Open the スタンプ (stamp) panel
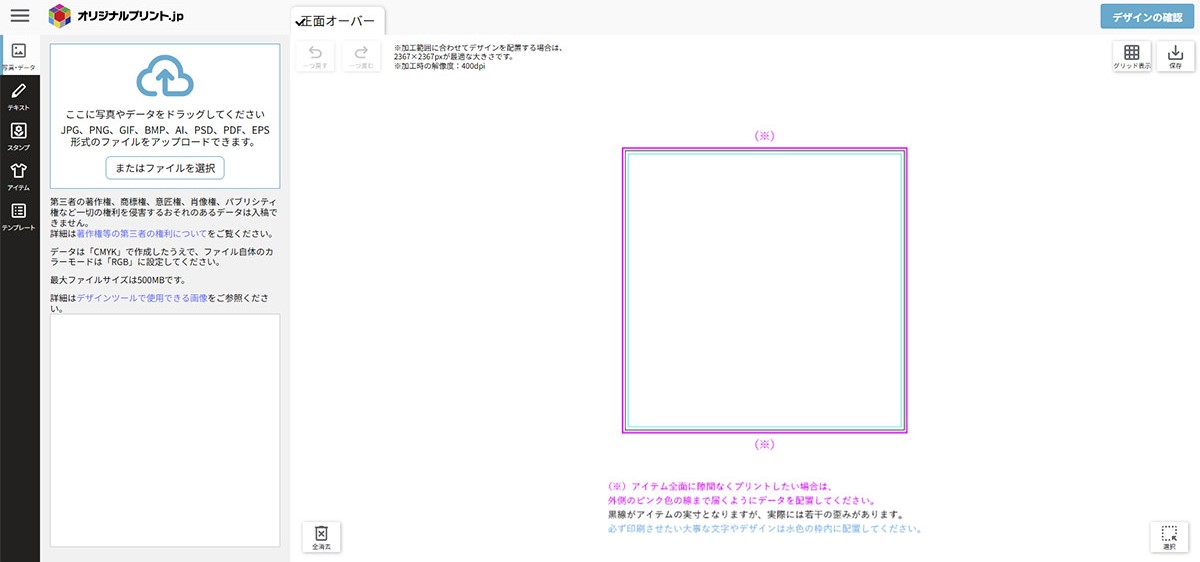 19,137
